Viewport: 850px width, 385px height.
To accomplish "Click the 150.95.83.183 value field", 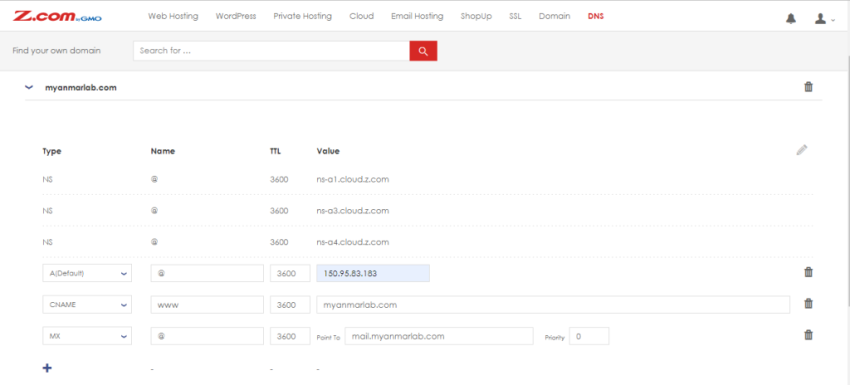I will point(373,273).
